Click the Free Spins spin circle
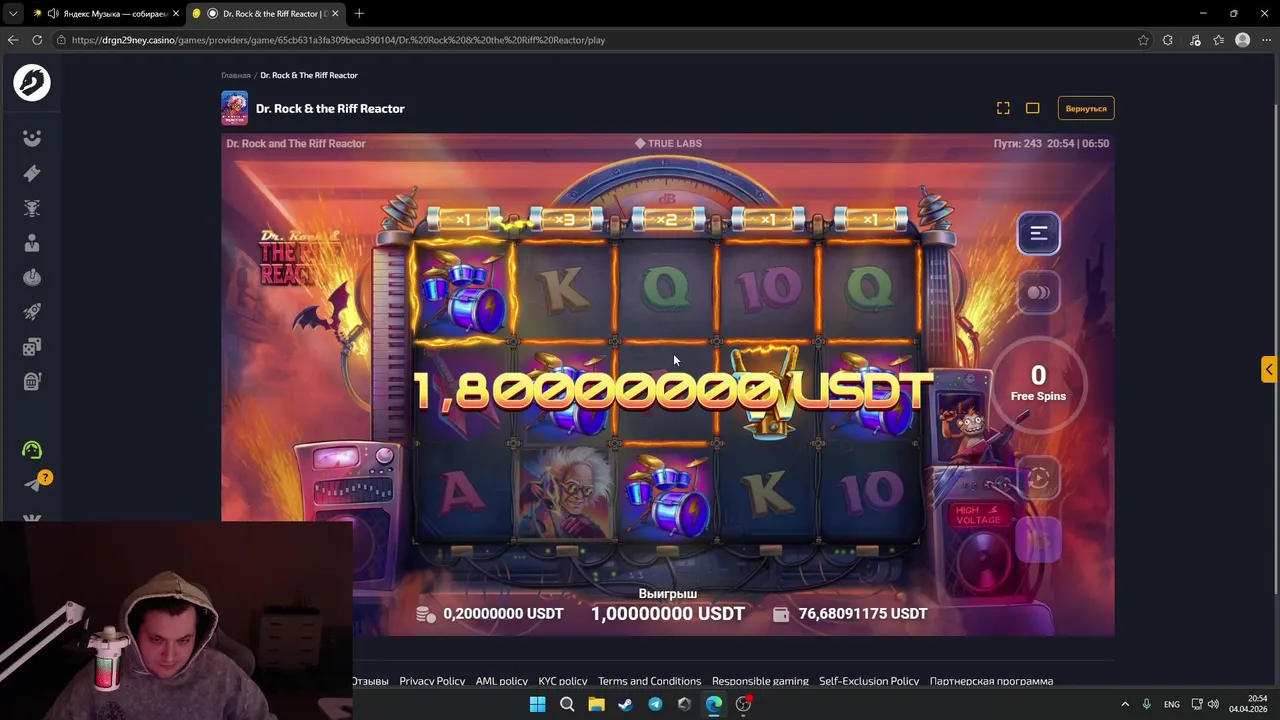1280x720 pixels. coord(1038,384)
